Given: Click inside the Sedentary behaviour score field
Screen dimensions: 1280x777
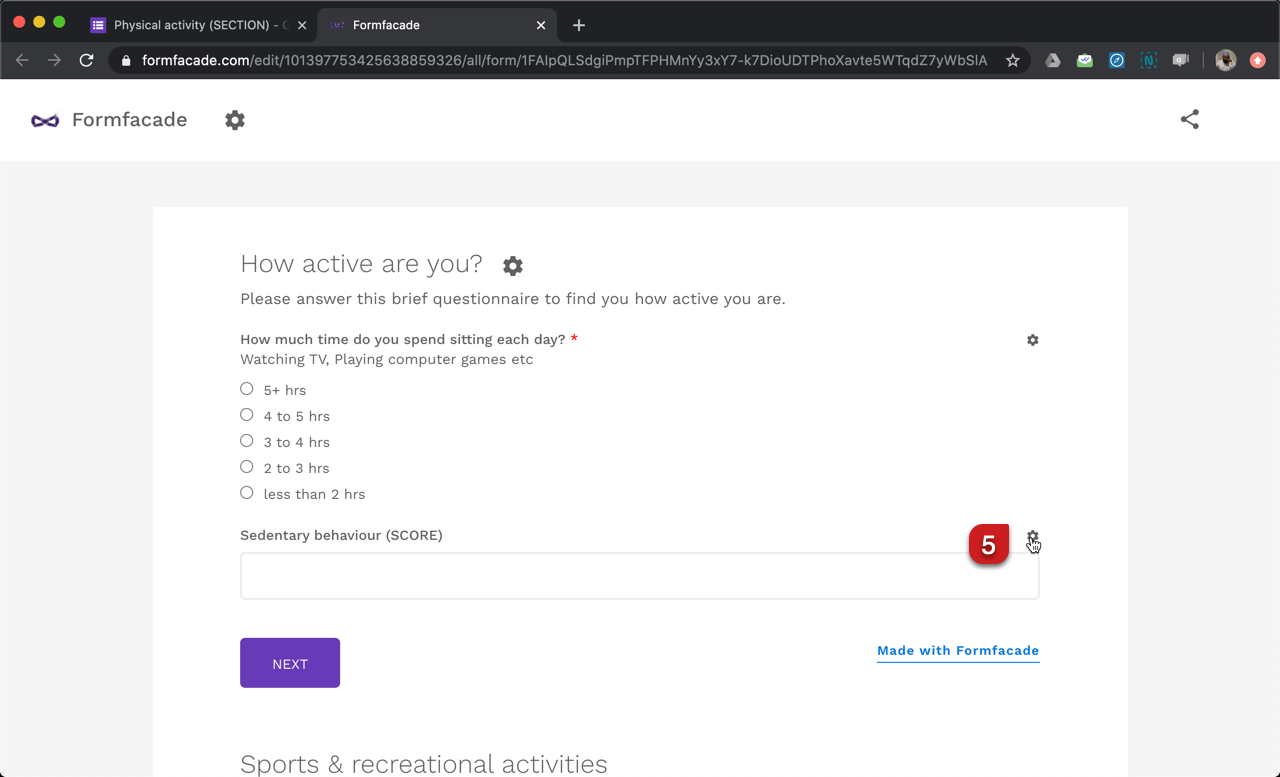Looking at the screenshot, I should point(639,575).
